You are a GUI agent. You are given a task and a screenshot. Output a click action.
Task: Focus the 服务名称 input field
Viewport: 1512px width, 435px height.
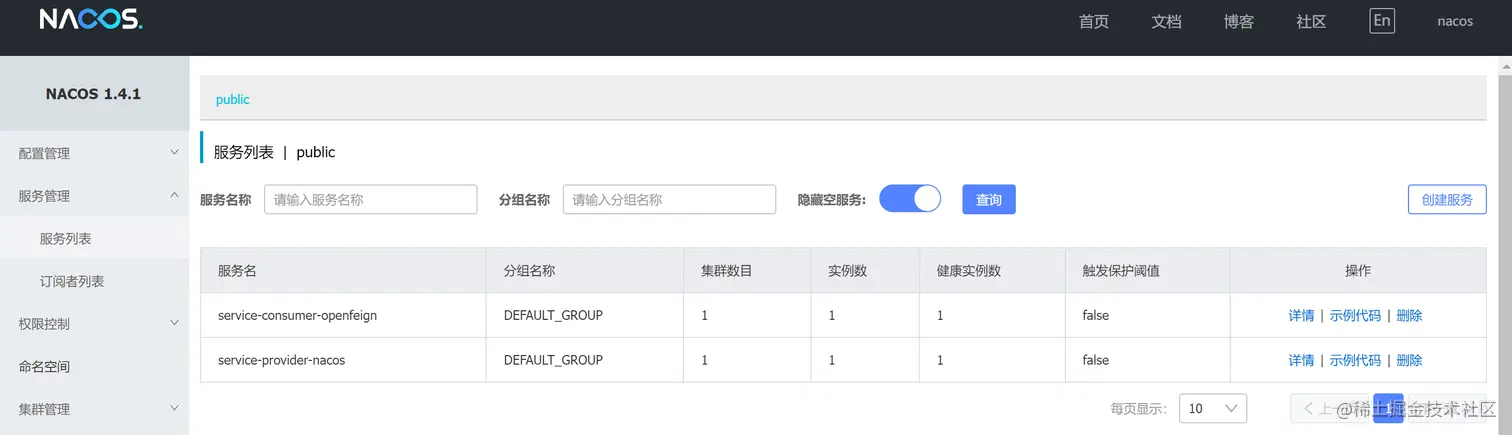pos(370,199)
